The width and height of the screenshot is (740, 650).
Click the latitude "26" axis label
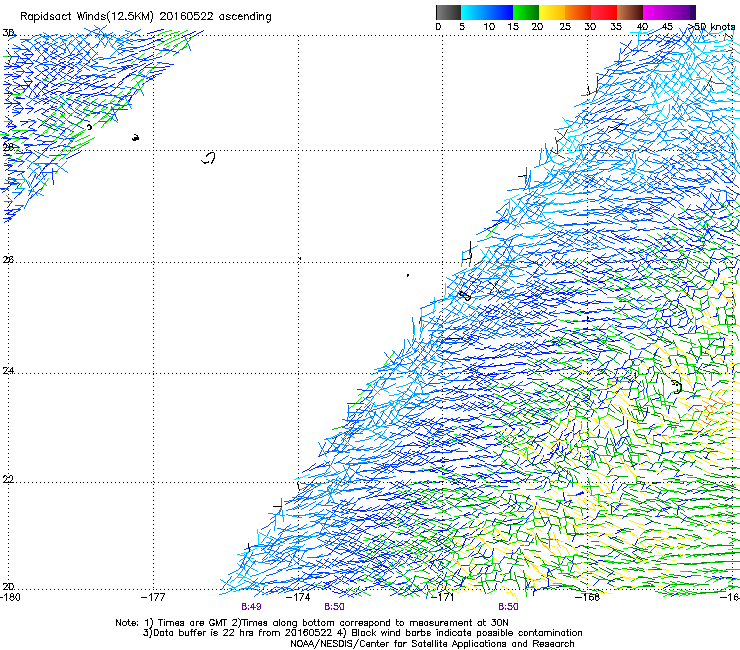pos(8,260)
